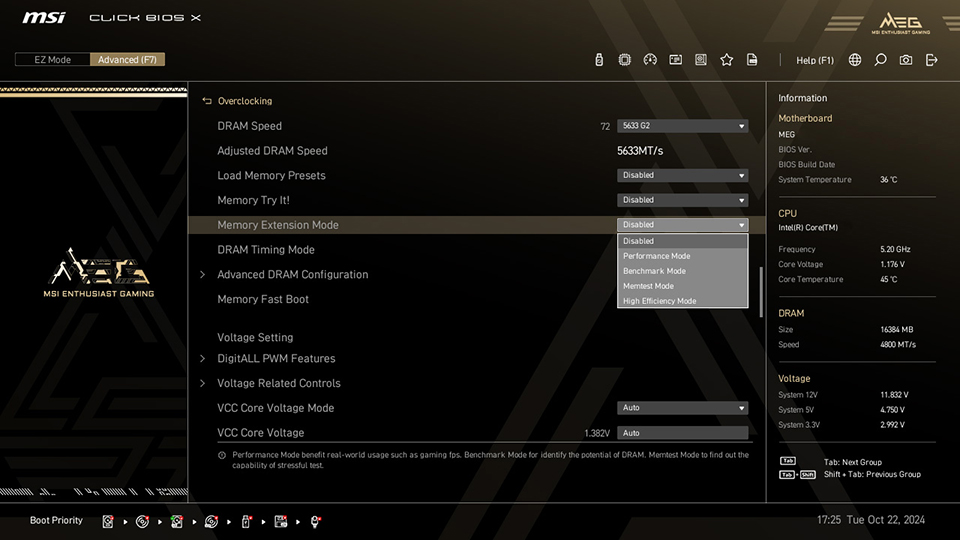Click the back arrow beside Overclocking
The height and width of the screenshot is (540, 960).
[207, 101]
